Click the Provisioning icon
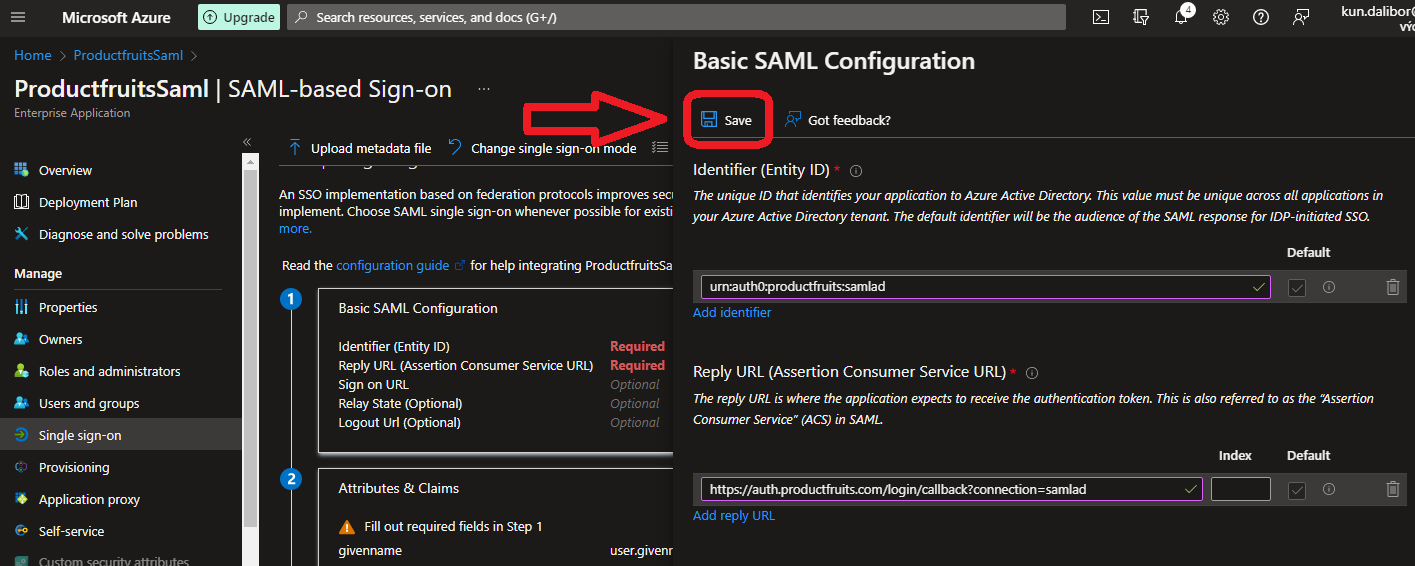 coord(21,467)
